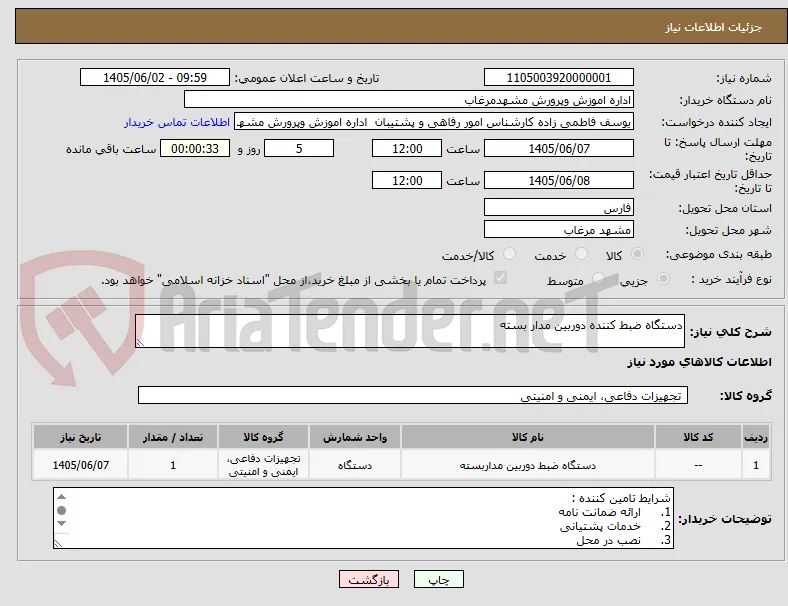Click the unit cell دستگاه in table row
Viewport: 788px width, 606px height.
355,465
